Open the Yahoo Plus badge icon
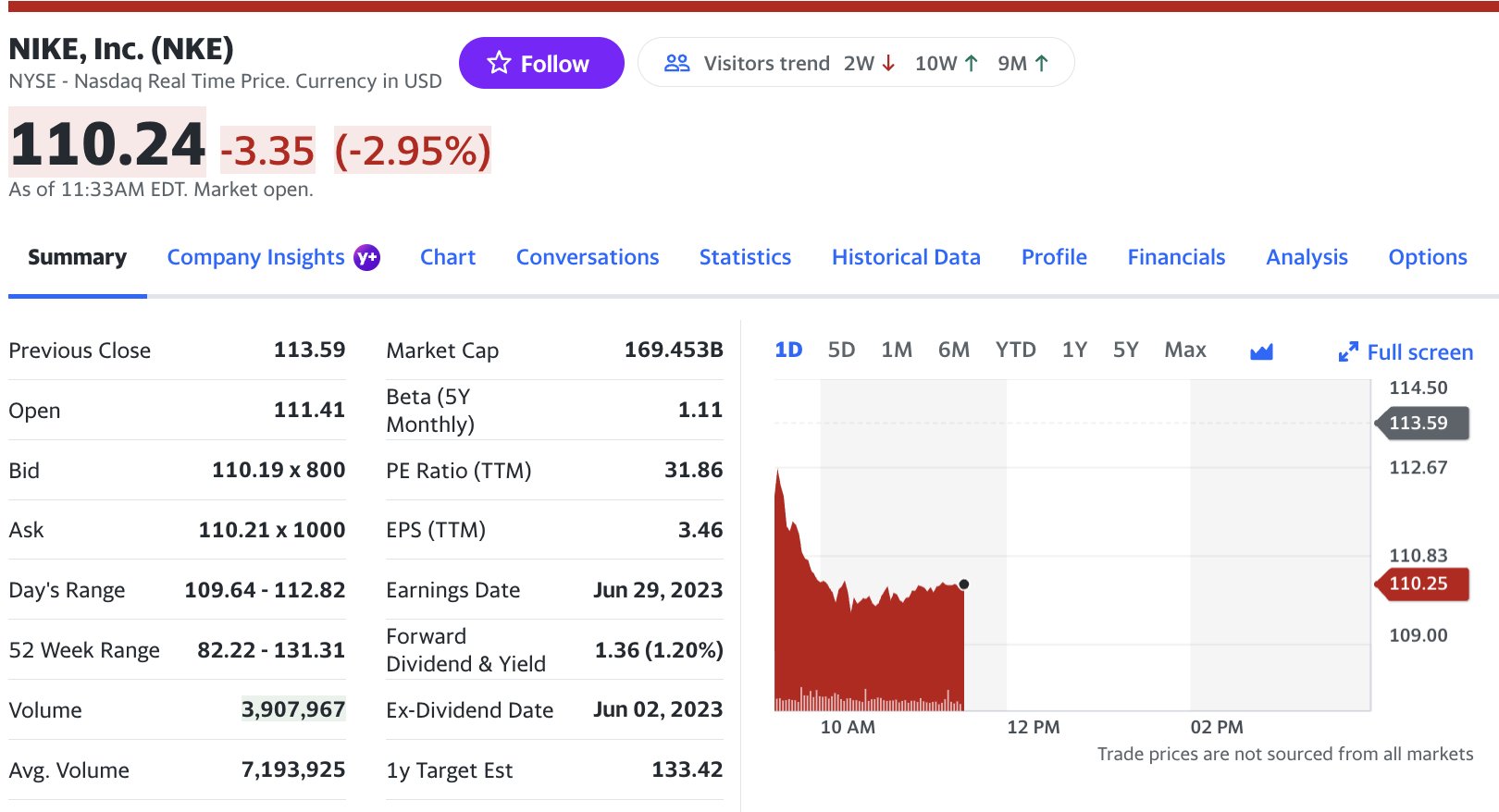The image size is (1499, 812). (366, 257)
